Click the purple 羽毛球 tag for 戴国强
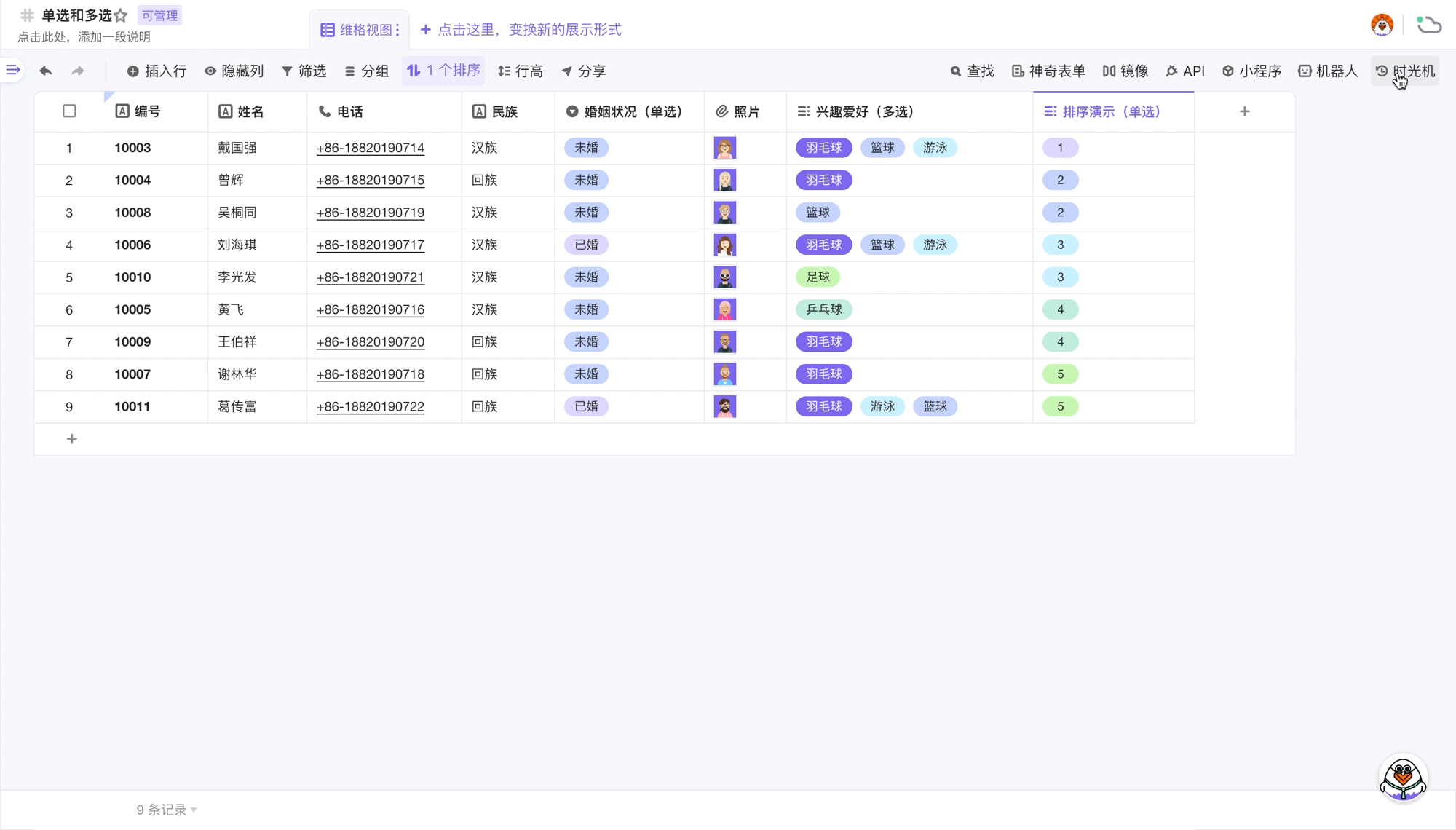 point(823,148)
